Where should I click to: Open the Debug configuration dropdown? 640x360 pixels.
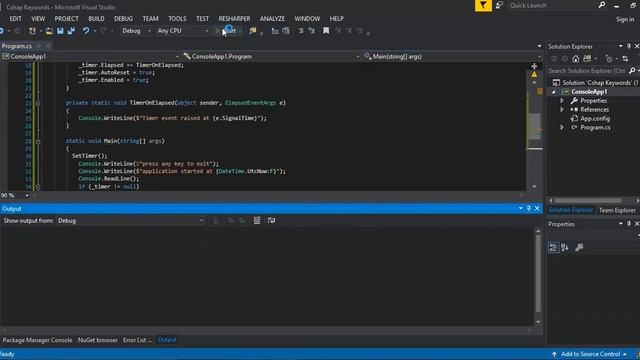(x=136, y=31)
